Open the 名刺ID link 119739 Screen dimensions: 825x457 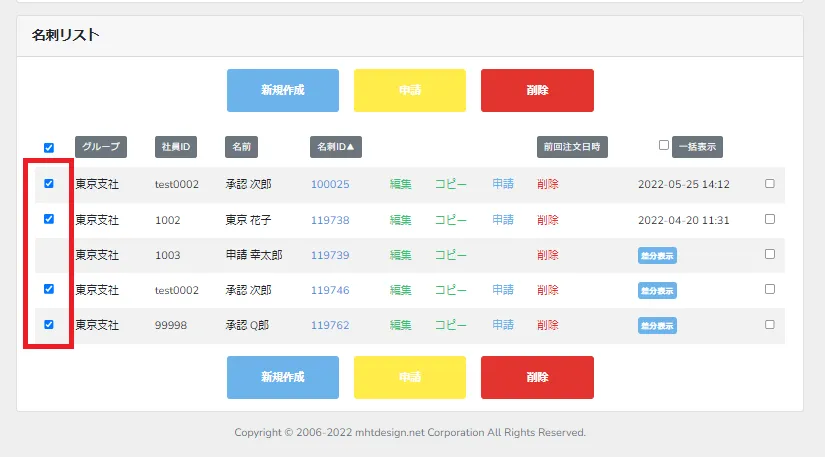[330, 256]
